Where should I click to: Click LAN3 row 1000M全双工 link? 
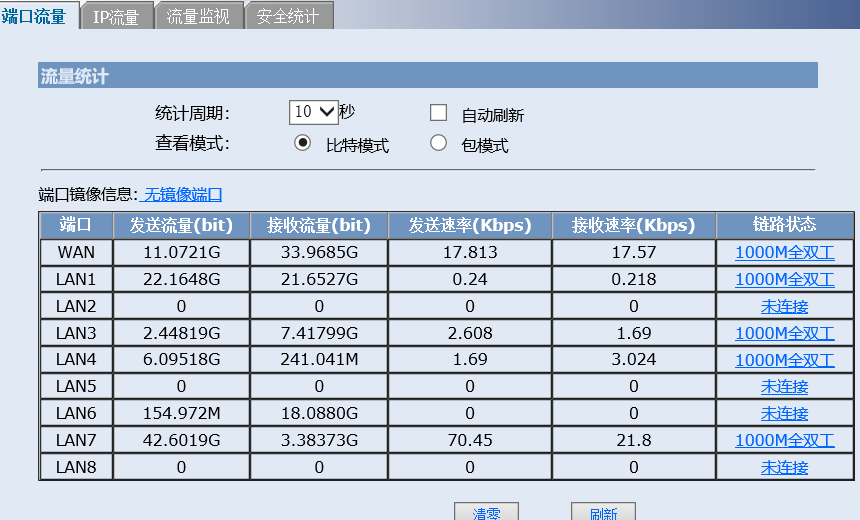coord(785,333)
